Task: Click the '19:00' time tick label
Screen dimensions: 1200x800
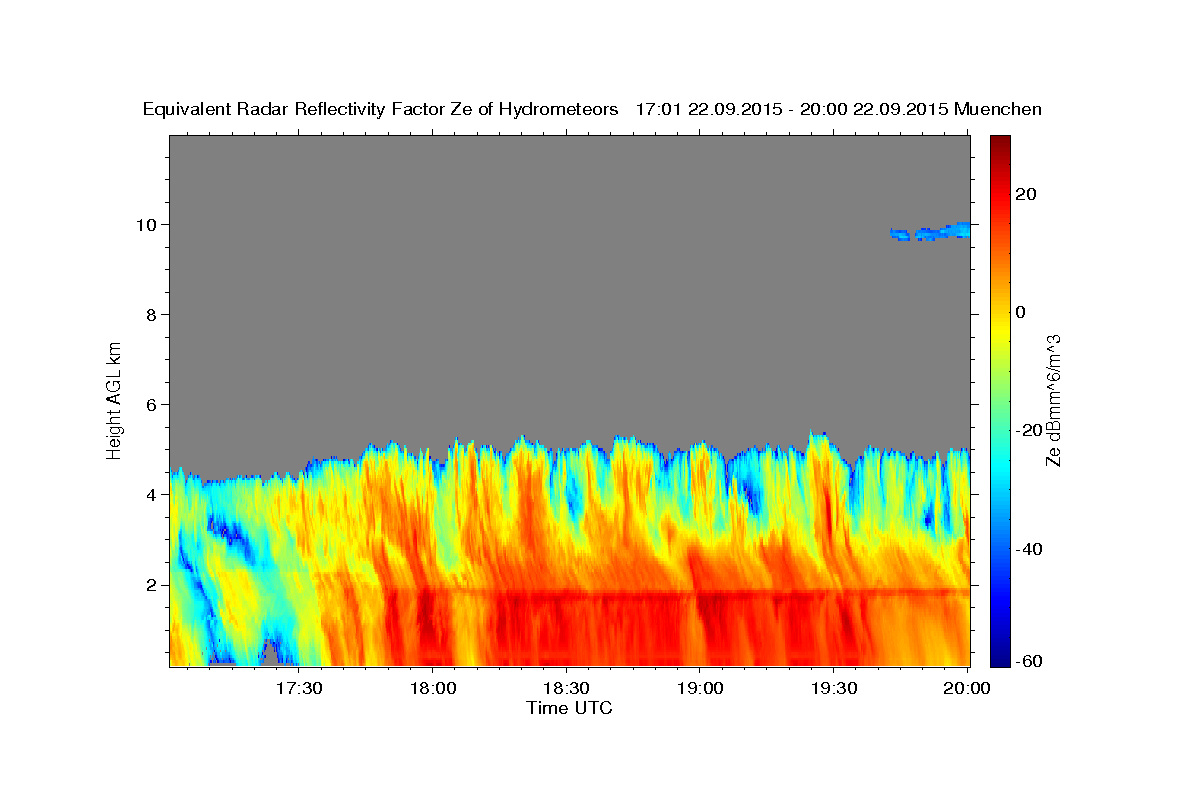Action: 701,689
